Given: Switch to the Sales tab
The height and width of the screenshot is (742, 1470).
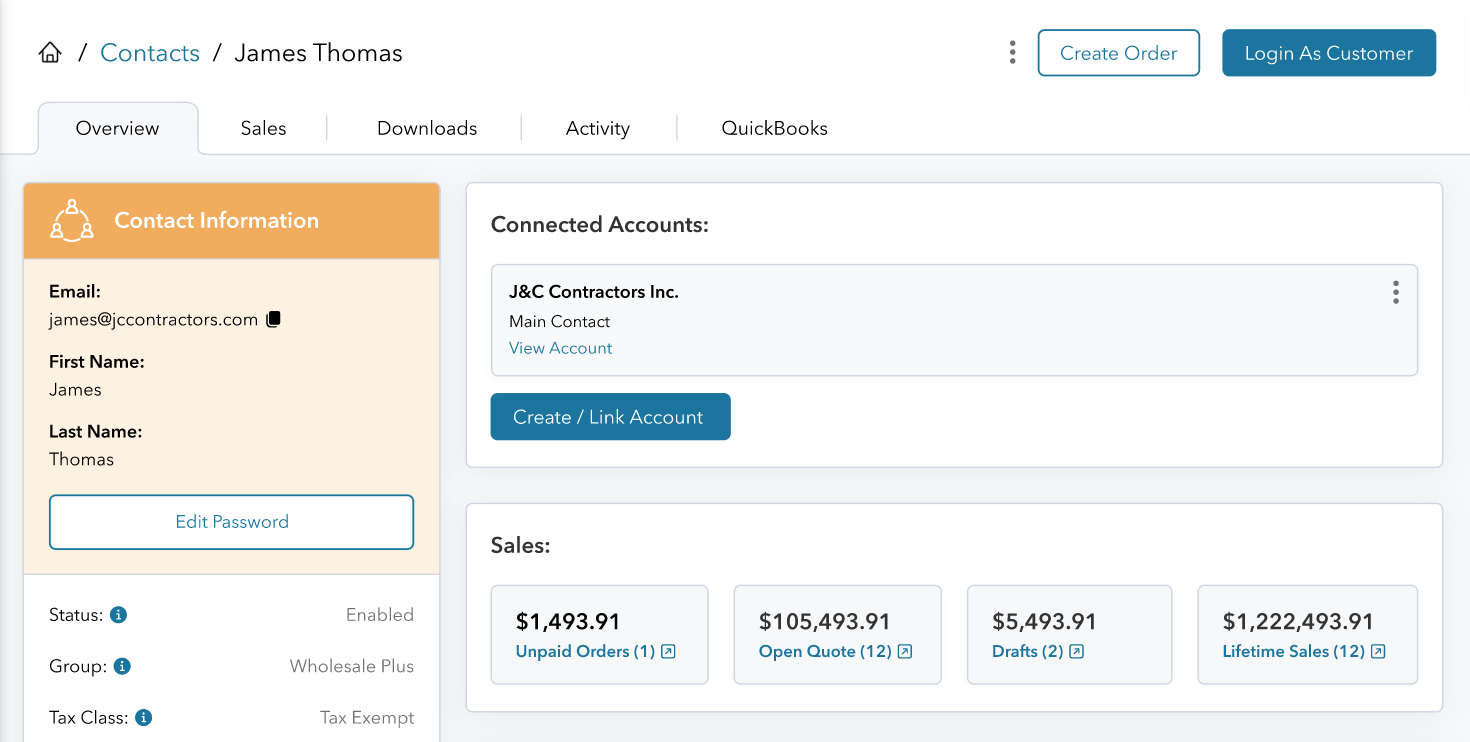Looking at the screenshot, I should click(x=263, y=128).
